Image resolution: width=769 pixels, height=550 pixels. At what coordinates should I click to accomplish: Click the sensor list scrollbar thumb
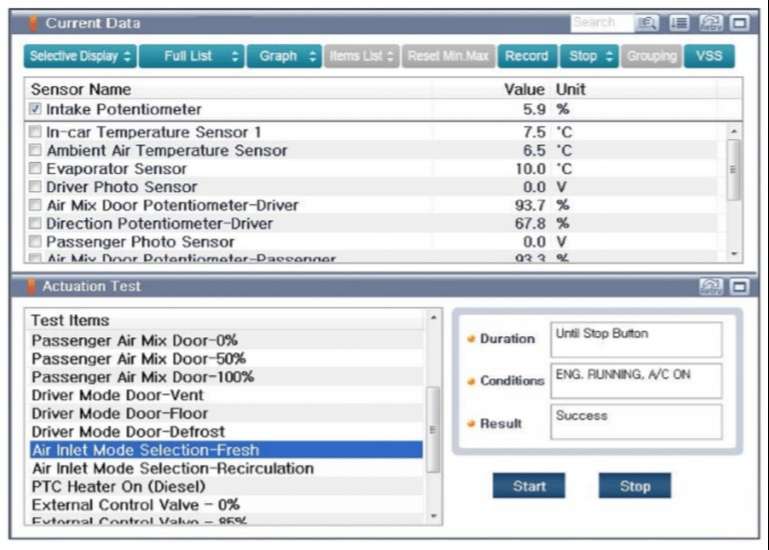(x=734, y=170)
